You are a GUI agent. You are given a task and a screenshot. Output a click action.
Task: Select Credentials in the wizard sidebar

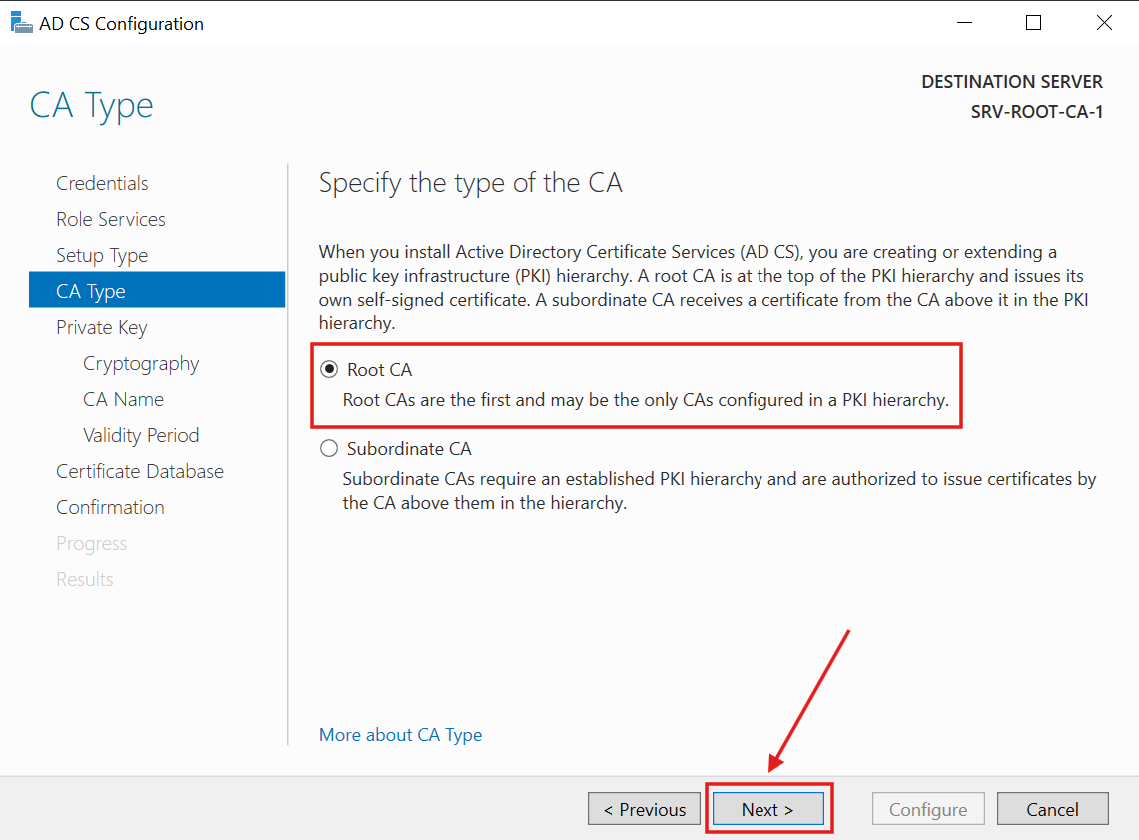[x=102, y=183]
